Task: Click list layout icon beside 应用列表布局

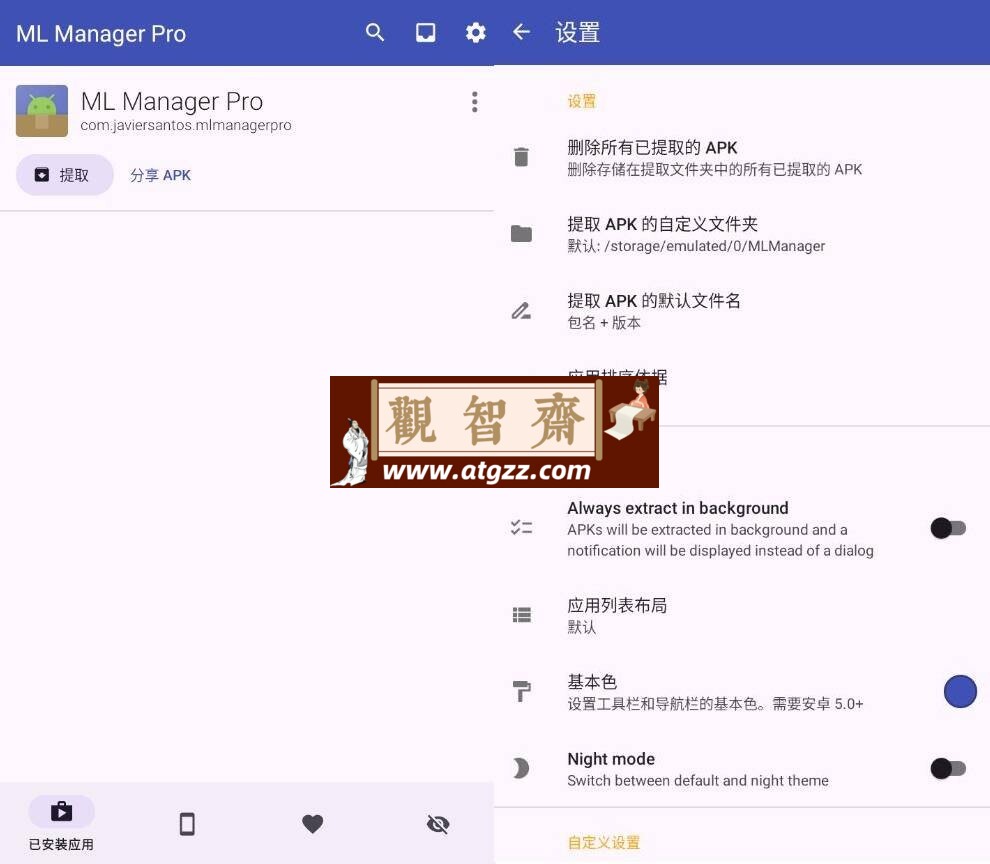Action: click(521, 615)
